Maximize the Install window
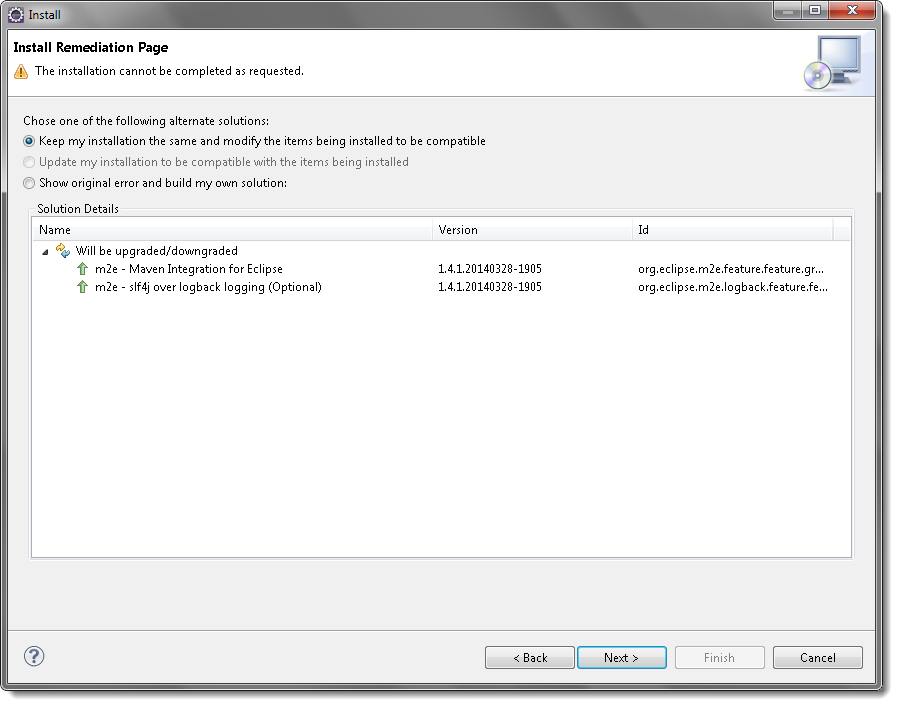This screenshot has height=706, width=898. tap(815, 10)
